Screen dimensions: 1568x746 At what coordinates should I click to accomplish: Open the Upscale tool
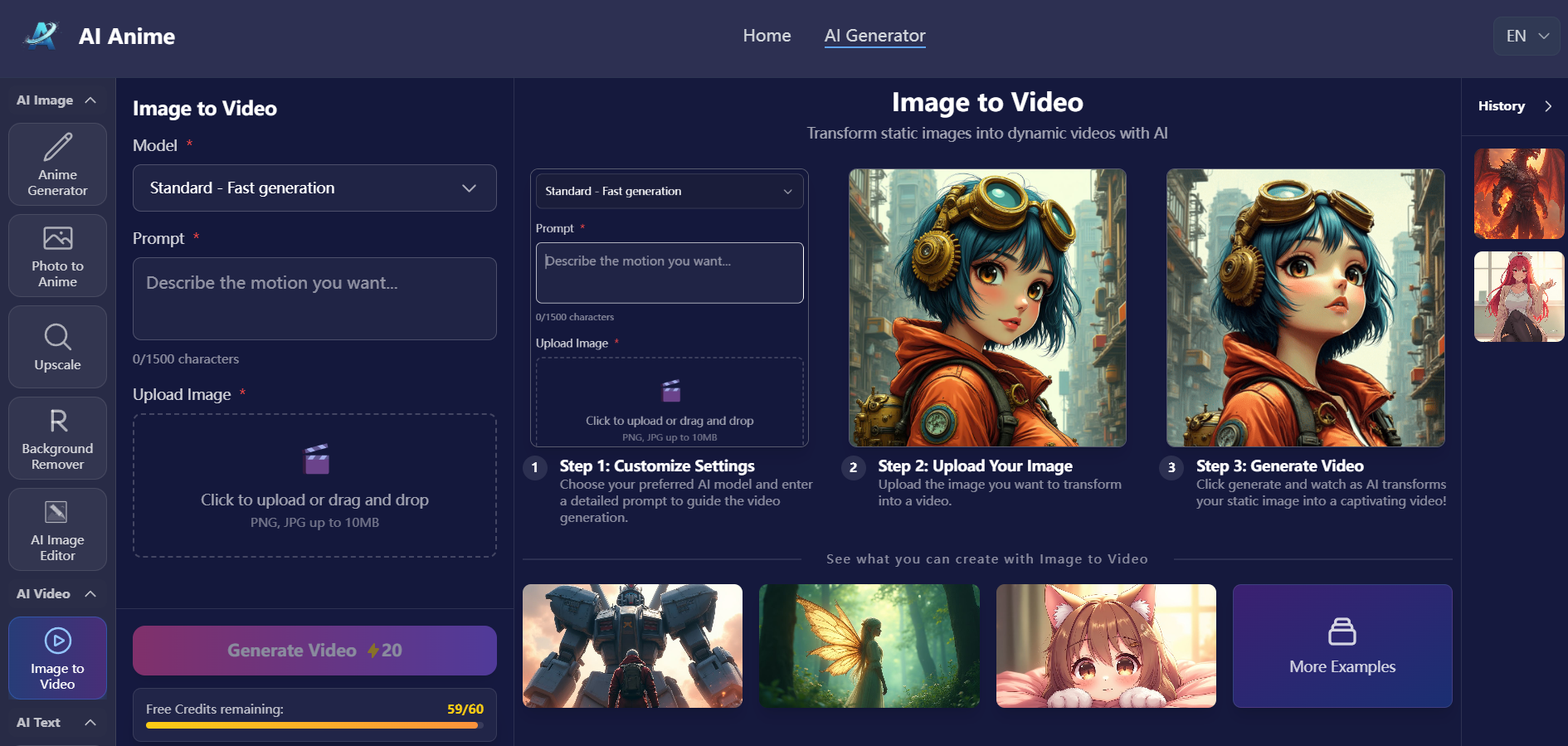click(x=57, y=347)
